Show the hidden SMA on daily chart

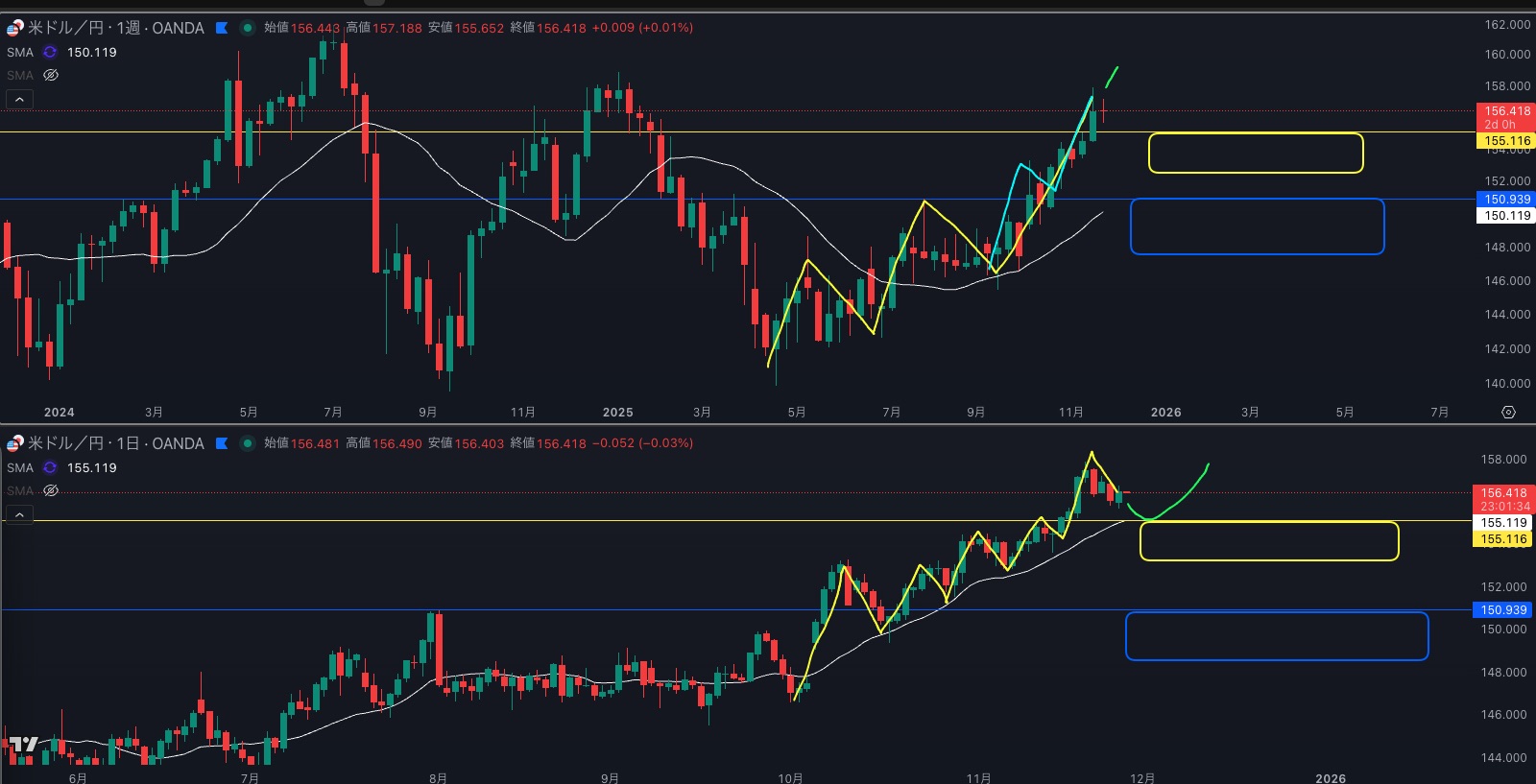pyautogui.click(x=51, y=490)
